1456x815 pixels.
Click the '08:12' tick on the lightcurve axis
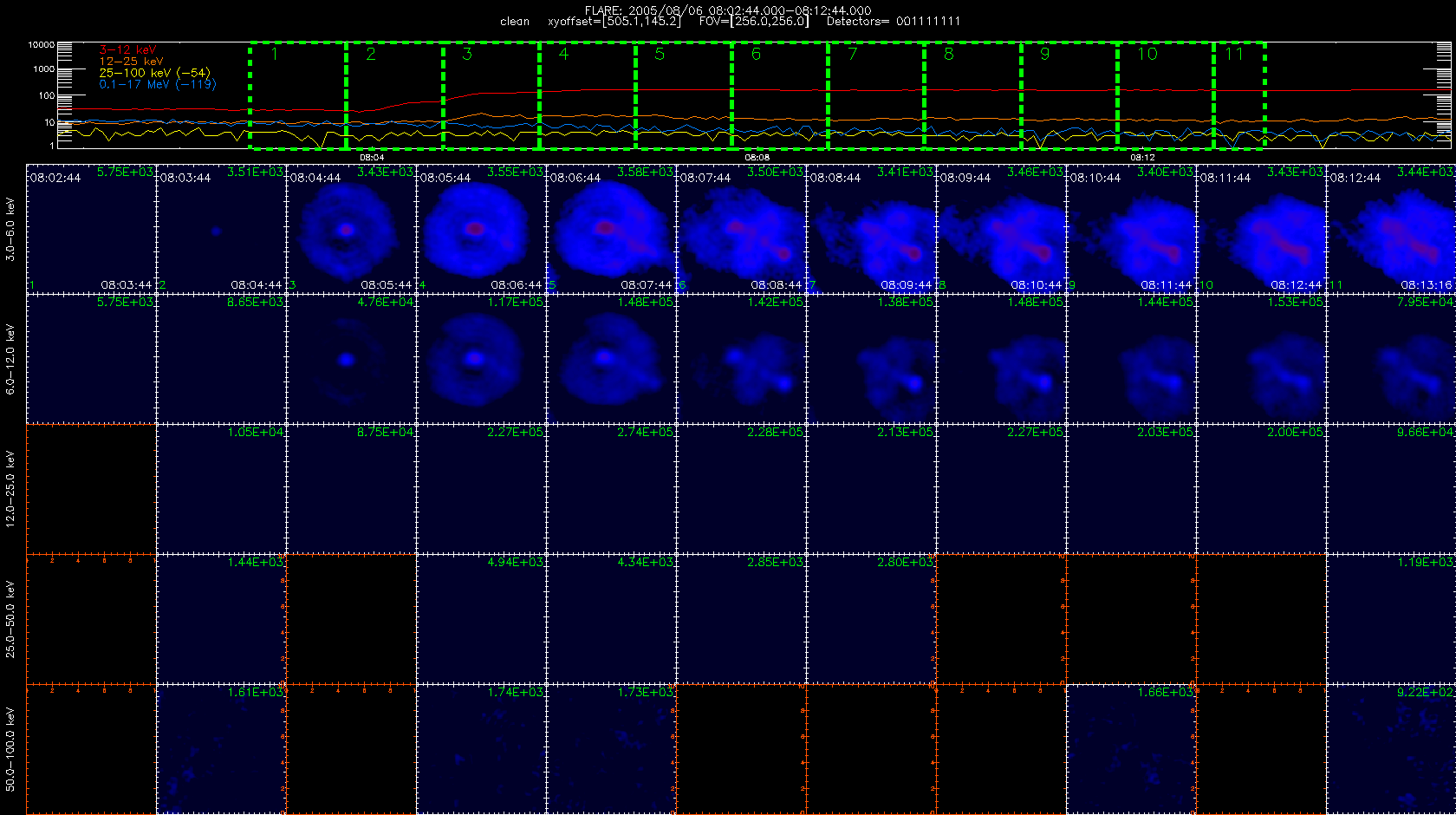tap(1142, 157)
